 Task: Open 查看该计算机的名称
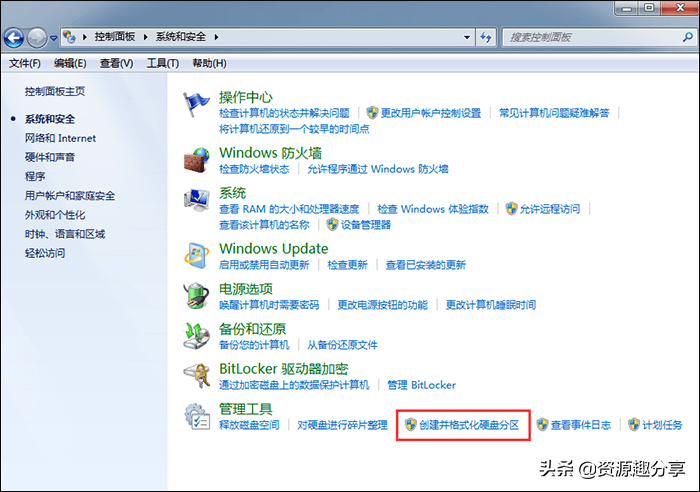click(264, 225)
